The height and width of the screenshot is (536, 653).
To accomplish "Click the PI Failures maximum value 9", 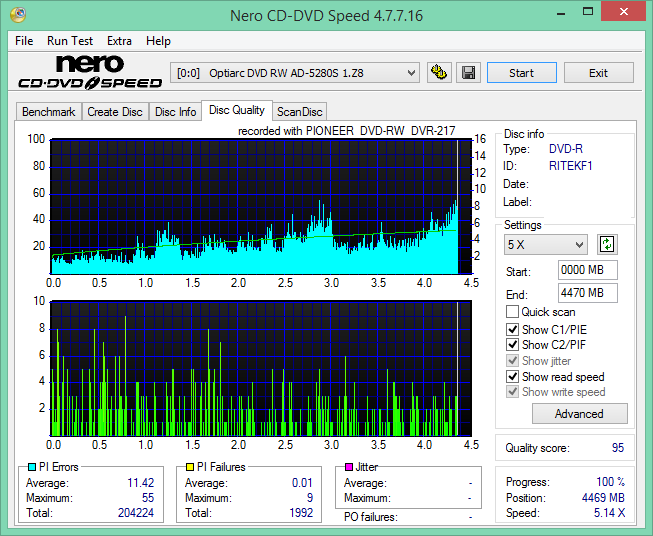I will point(310,498).
